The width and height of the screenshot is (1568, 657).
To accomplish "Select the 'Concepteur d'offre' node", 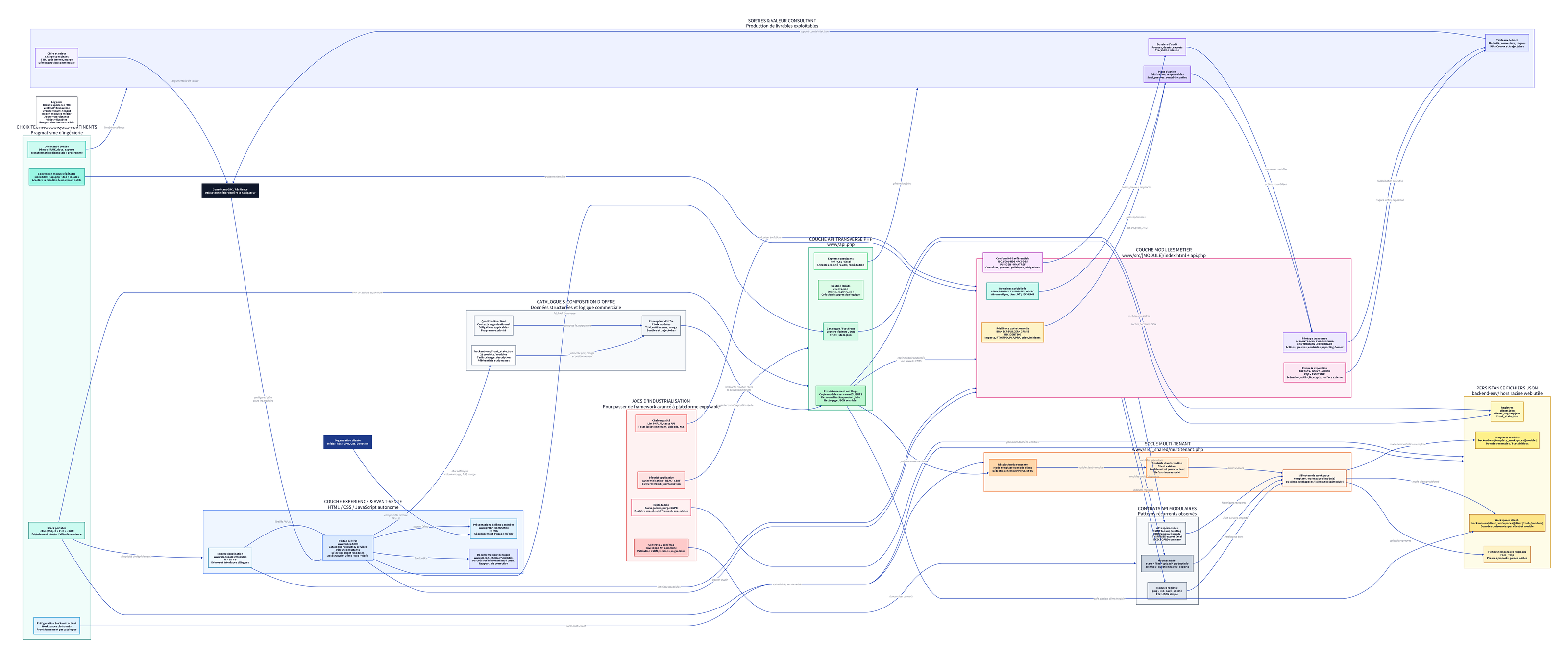I will [661, 325].
